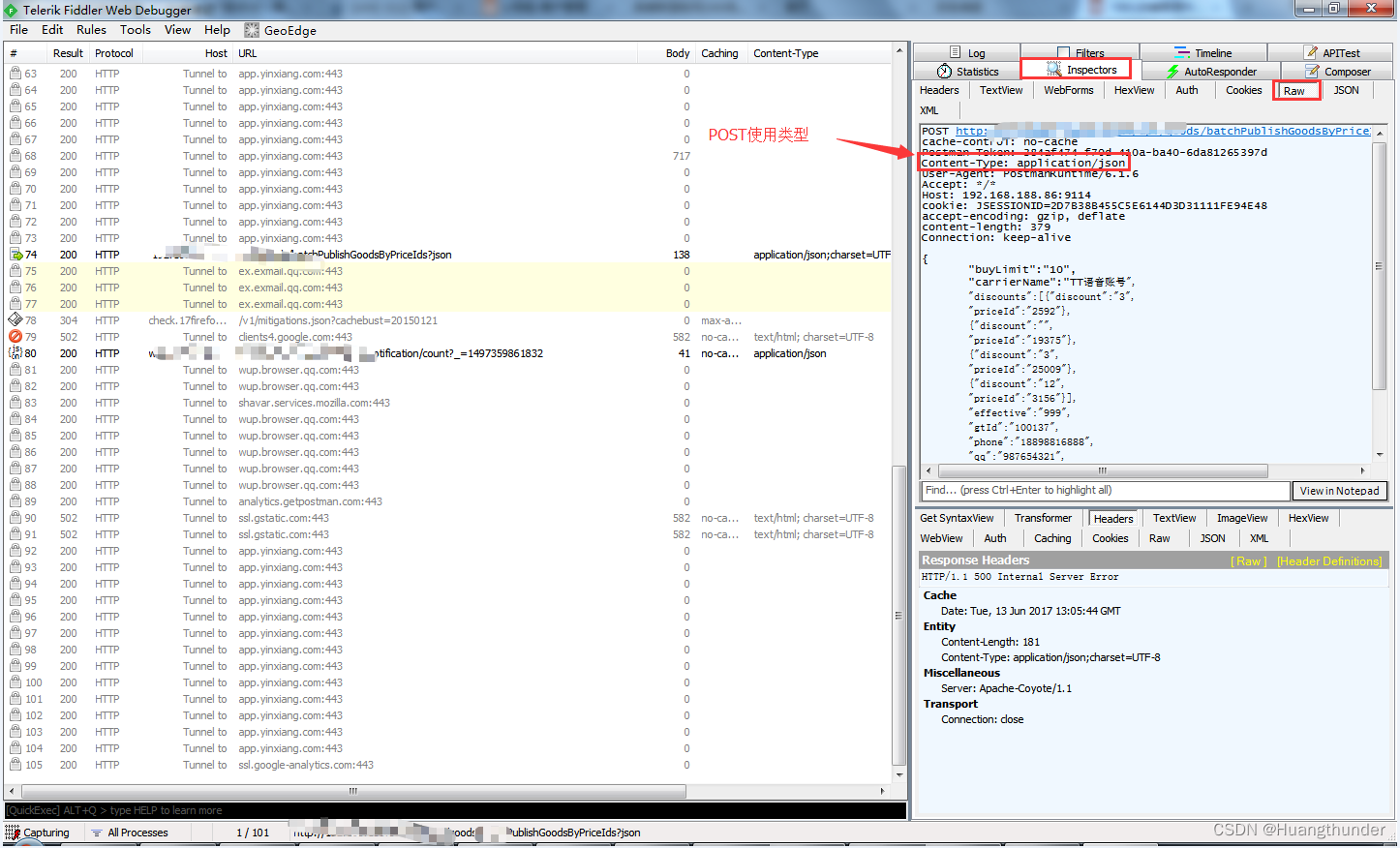Focus the Find text field

pos(1106,491)
